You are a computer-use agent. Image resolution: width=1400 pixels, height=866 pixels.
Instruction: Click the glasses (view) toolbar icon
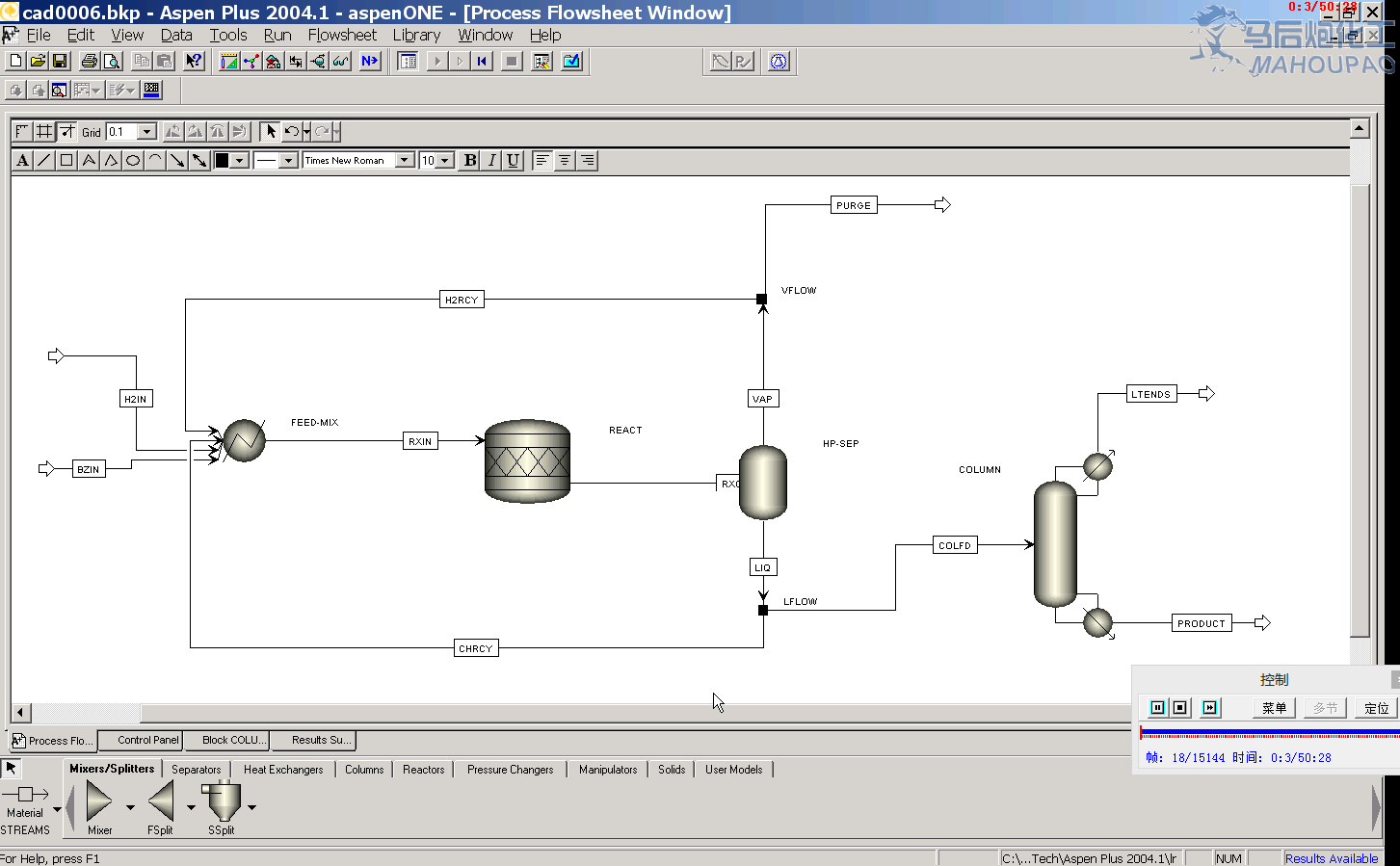341,61
